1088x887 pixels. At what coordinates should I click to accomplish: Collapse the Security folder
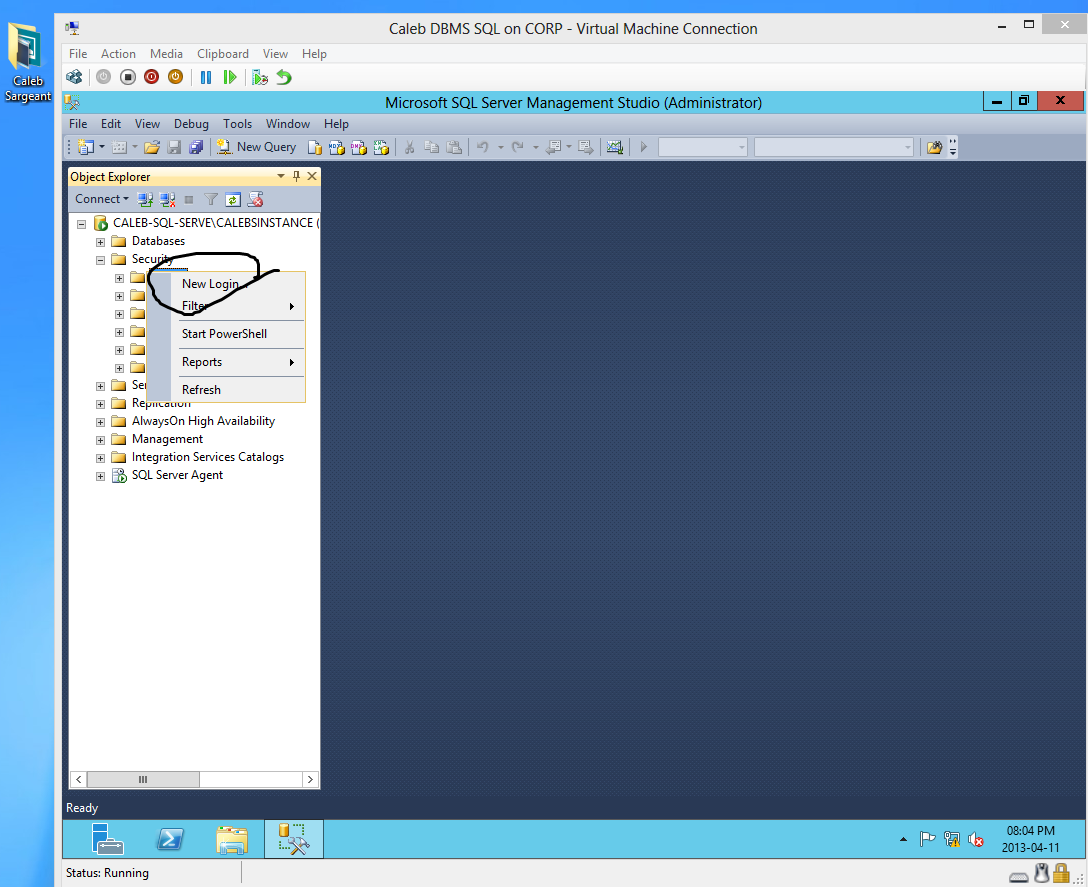(101, 260)
